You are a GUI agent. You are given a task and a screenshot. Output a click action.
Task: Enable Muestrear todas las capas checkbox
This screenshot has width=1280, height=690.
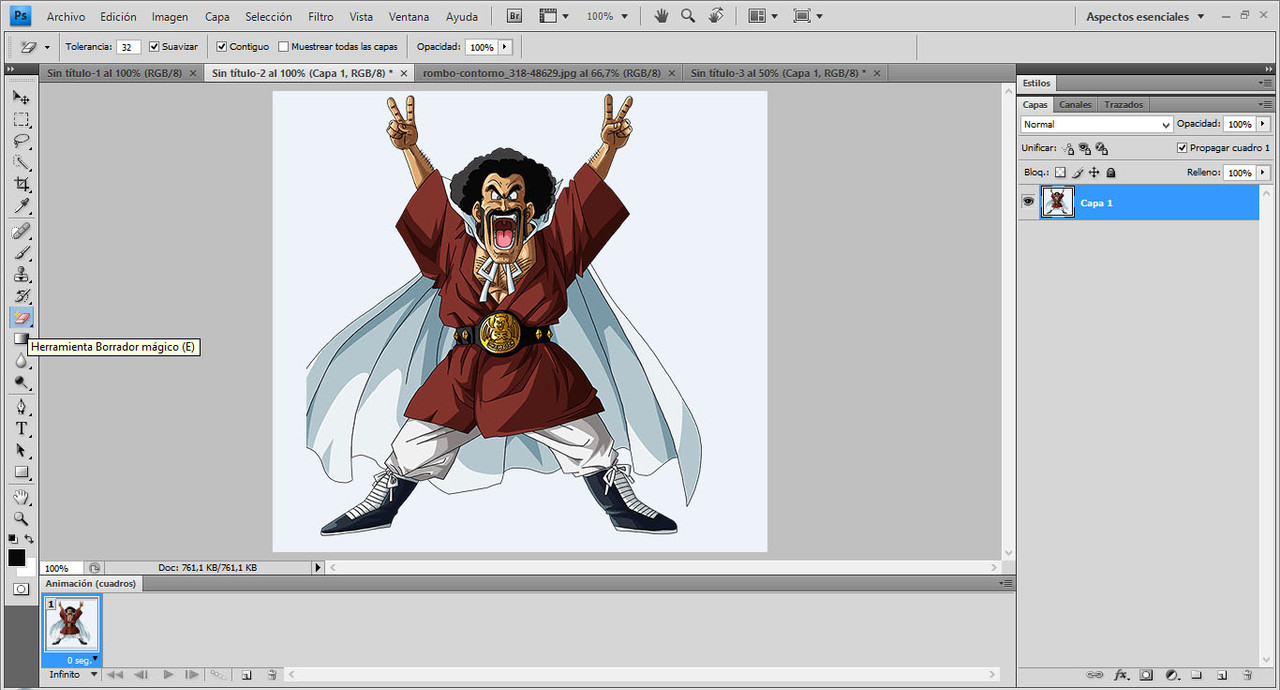click(283, 47)
